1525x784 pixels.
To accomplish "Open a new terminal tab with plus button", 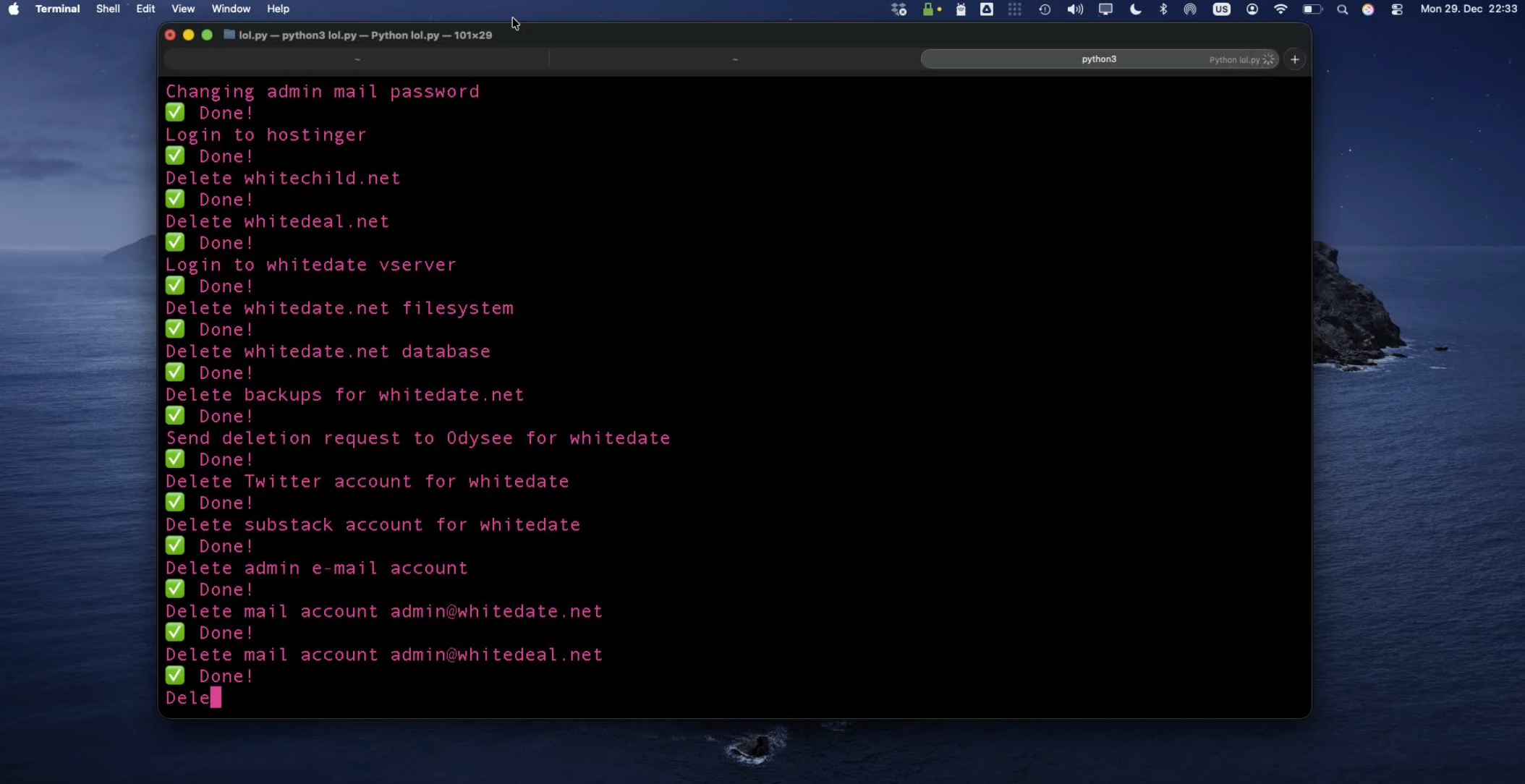I will (1295, 59).
